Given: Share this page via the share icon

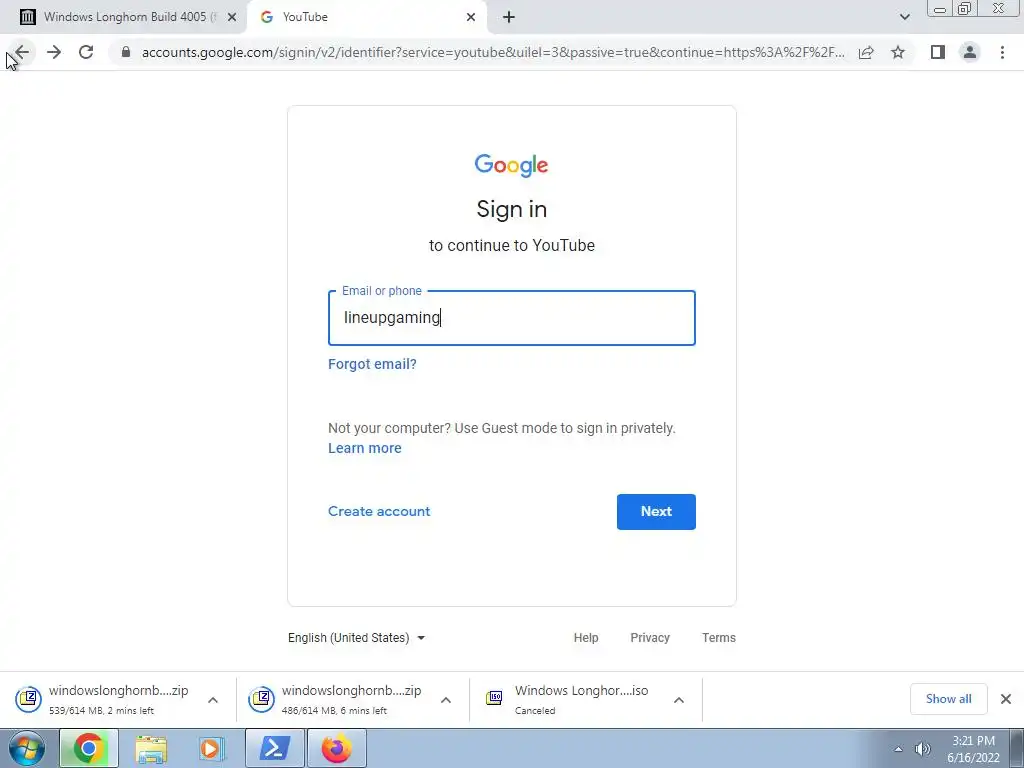Looking at the screenshot, I should pos(866,52).
